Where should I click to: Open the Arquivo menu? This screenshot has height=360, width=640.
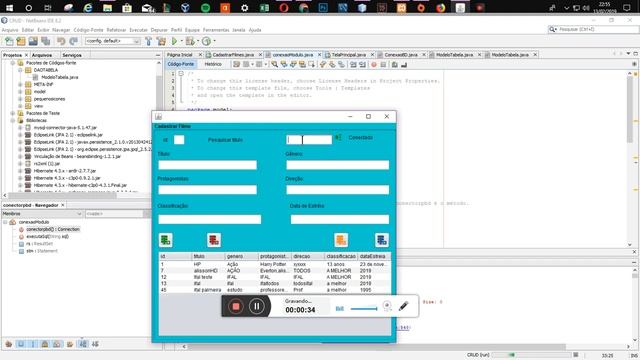[x=10, y=30]
